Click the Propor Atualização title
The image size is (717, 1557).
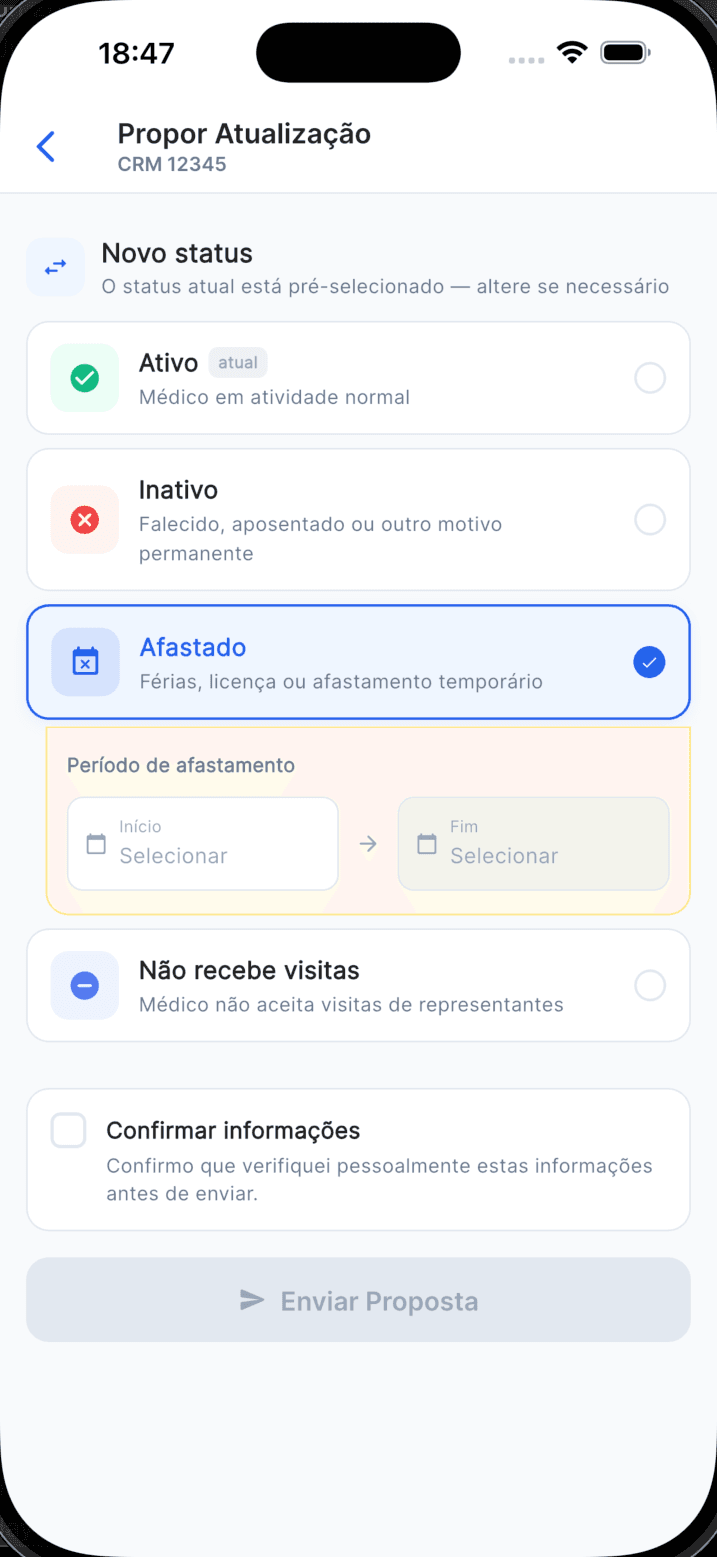pos(244,133)
